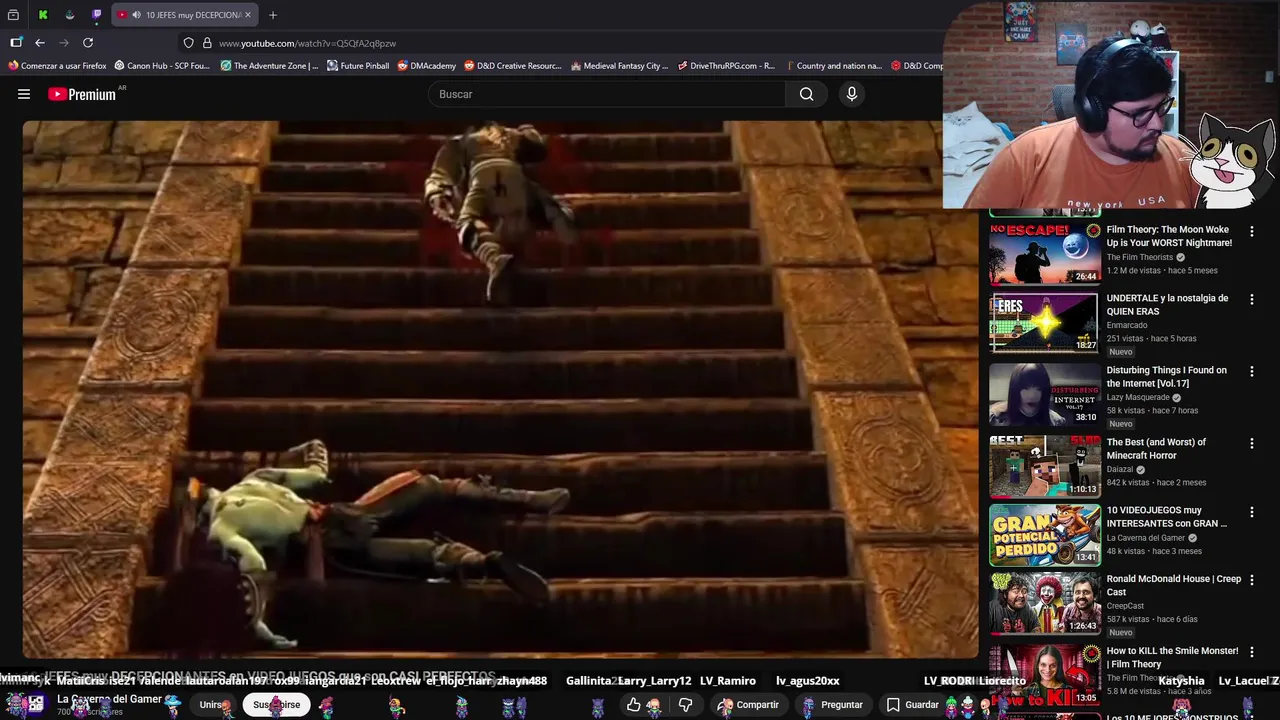Go back one page in browser
Viewport: 1280px width, 720px height.
point(40,43)
